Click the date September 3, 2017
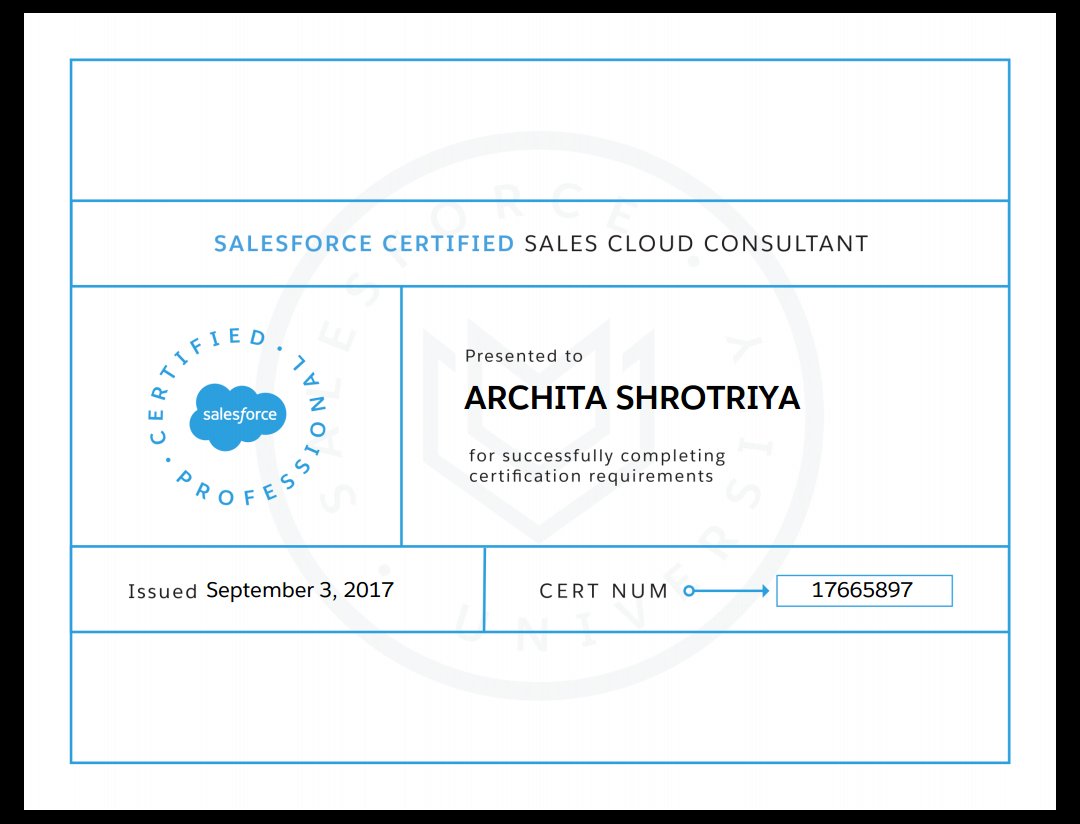The width and height of the screenshot is (1080, 824). pyautogui.click(x=300, y=590)
